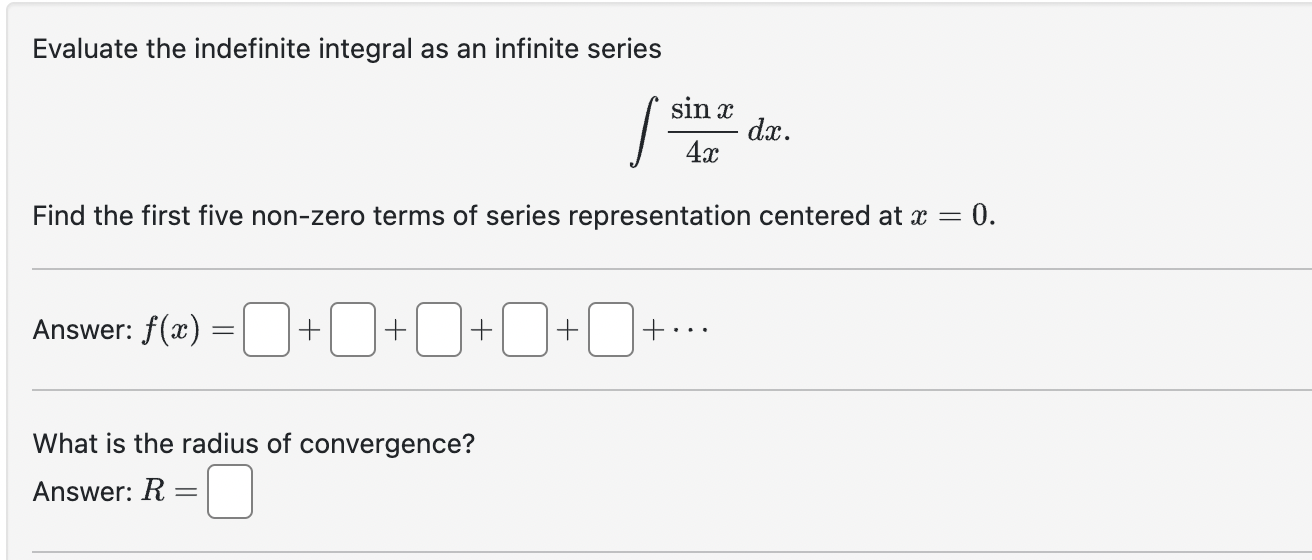Screen dimensions: 1312x560
Task: Click the 'What is the radius of convergence?' text
Action: pos(253,443)
